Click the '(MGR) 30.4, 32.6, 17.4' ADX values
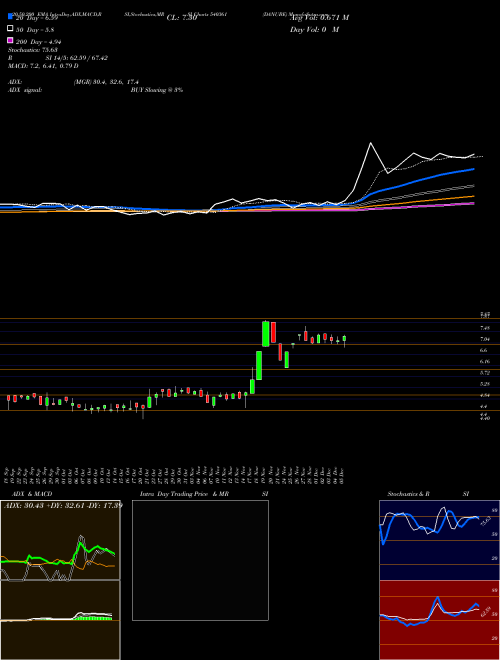This screenshot has height=660, width=500. [x=106, y=82]
